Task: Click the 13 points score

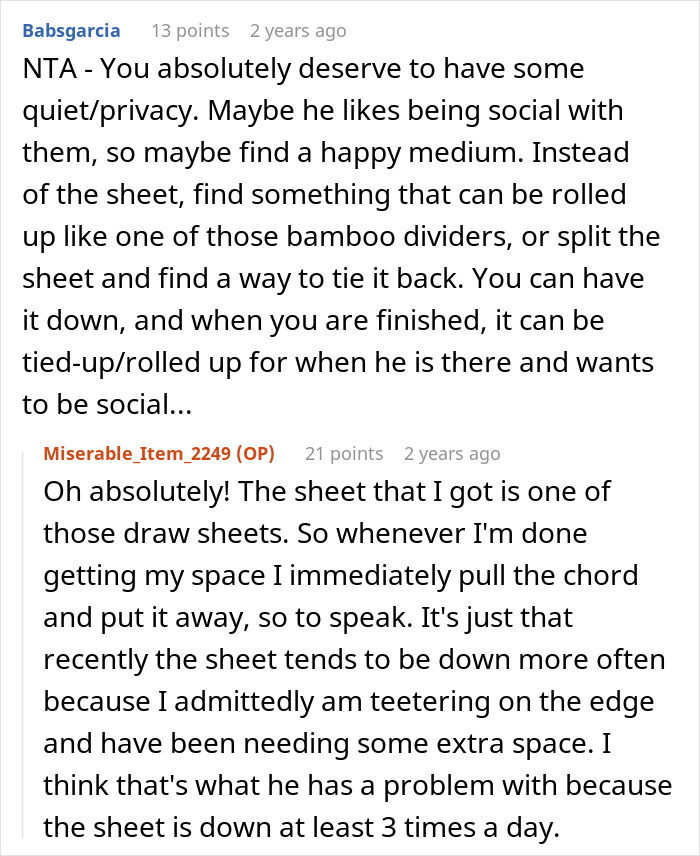Action: 190,31
